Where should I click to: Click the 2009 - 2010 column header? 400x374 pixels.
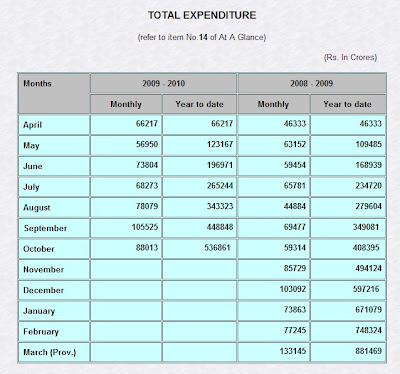(163, 83)
